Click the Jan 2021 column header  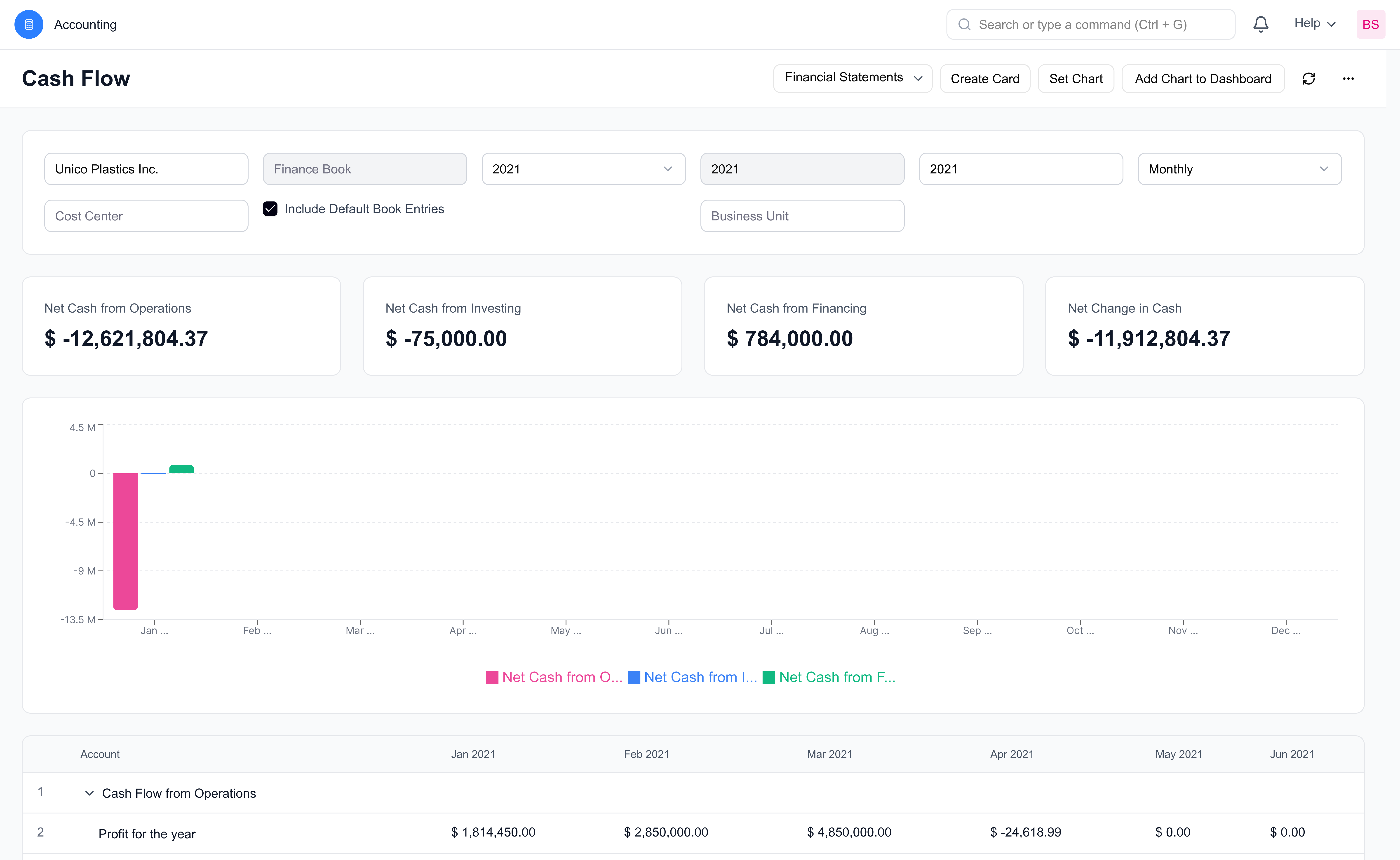(473, 754)
